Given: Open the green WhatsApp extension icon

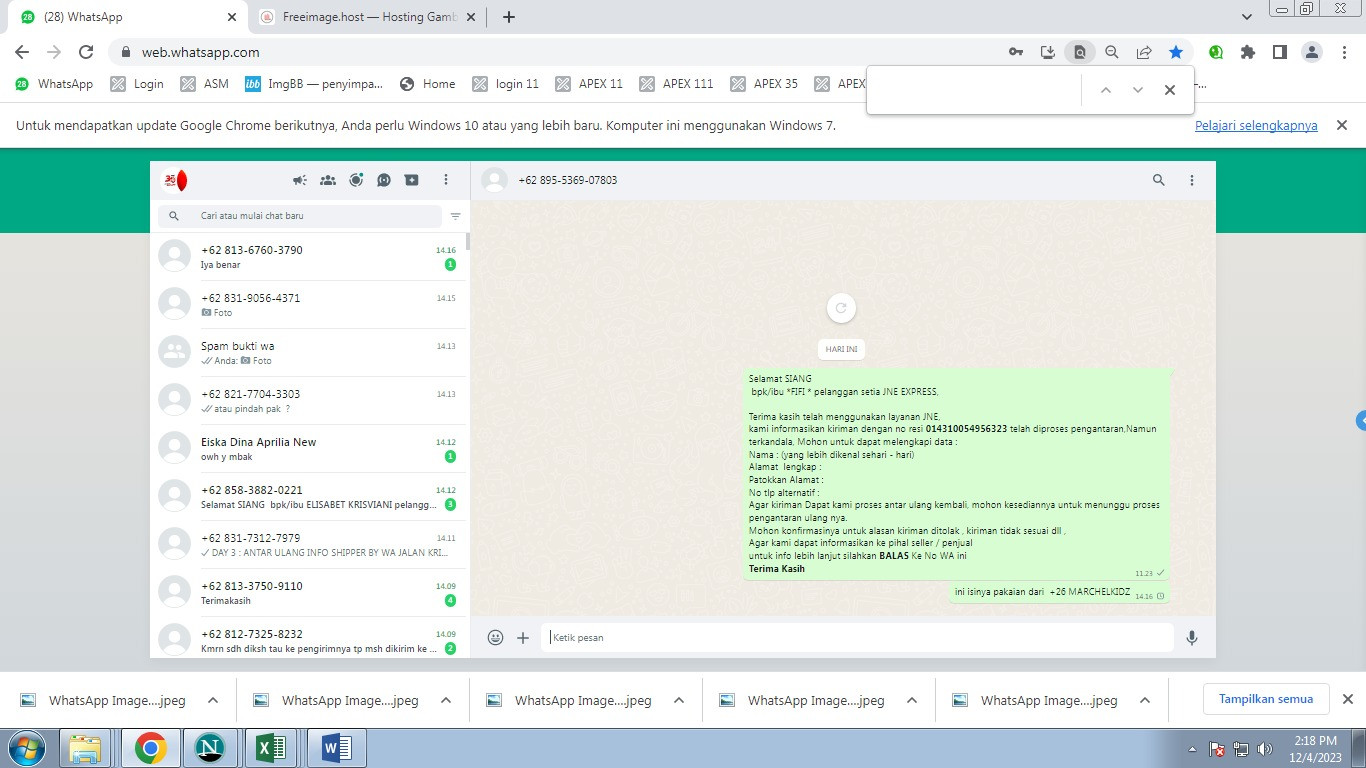Looking at the screenshot, I should [1216, 52].
